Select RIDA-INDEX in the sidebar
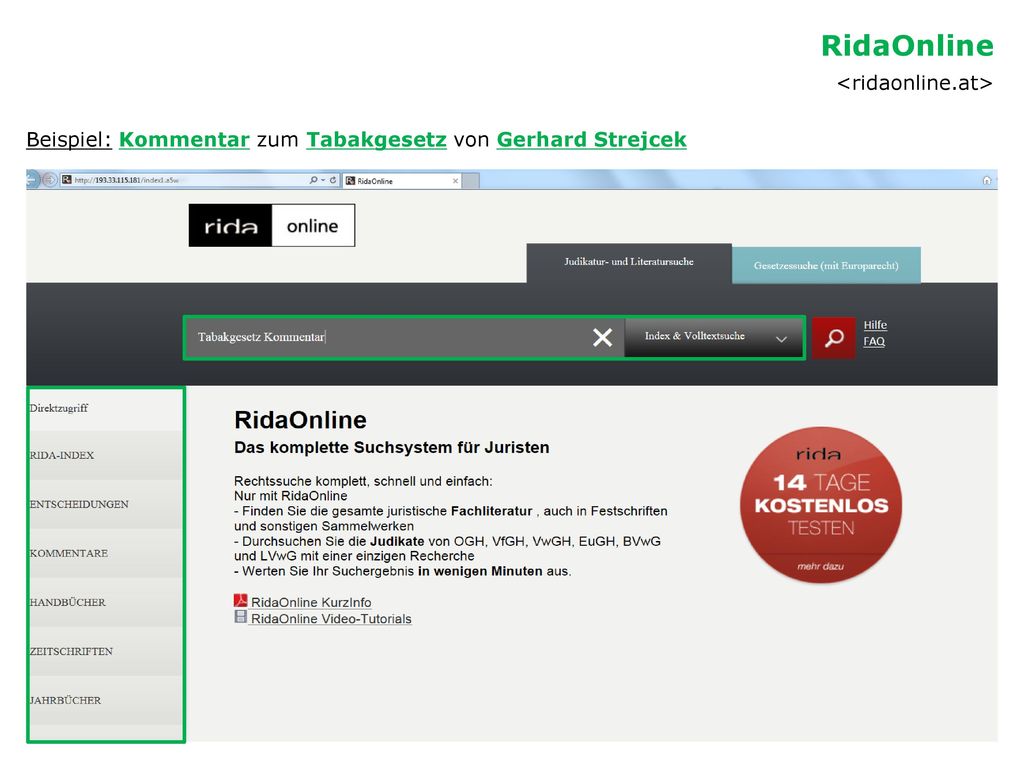 (x=105, y=455)
